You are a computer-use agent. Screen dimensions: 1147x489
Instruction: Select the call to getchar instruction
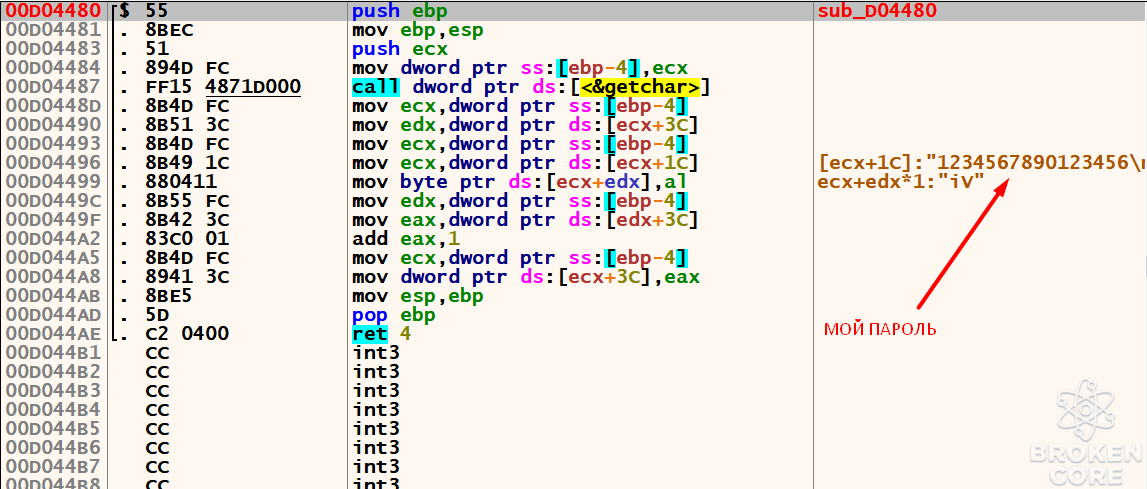pos(532,88)
